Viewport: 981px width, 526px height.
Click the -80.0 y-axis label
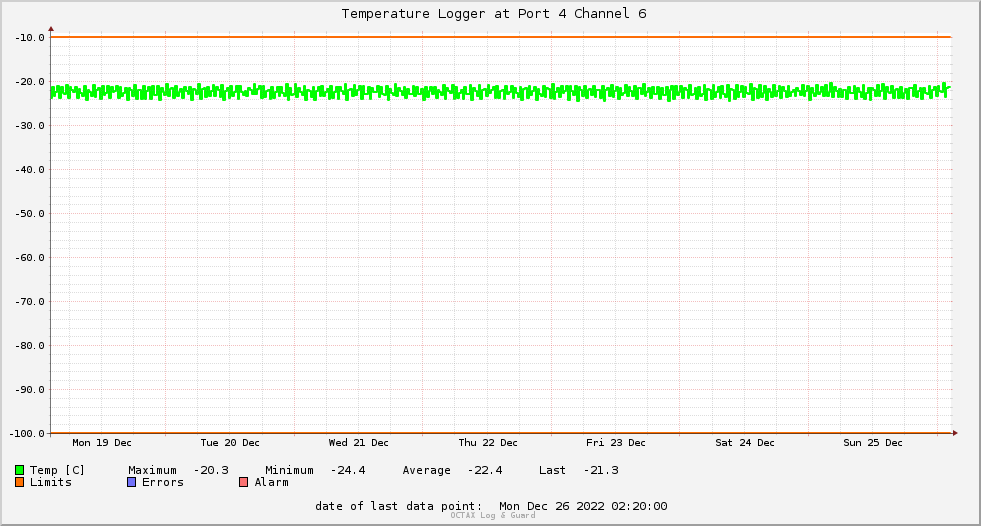30,346
